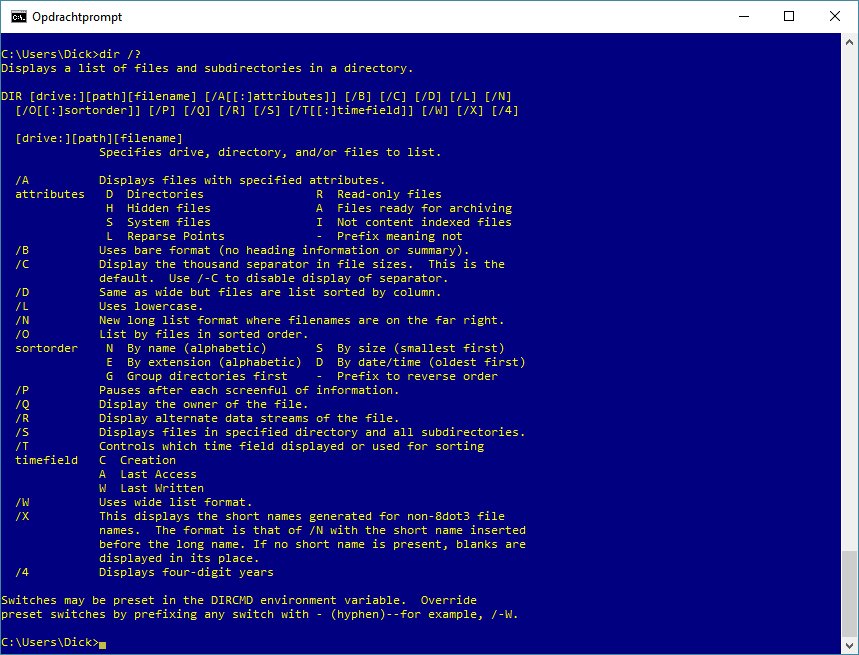Click the Opdrachtprompt title text
The image size is (859, 655).
pyautogui.click(x=77, y=17)
